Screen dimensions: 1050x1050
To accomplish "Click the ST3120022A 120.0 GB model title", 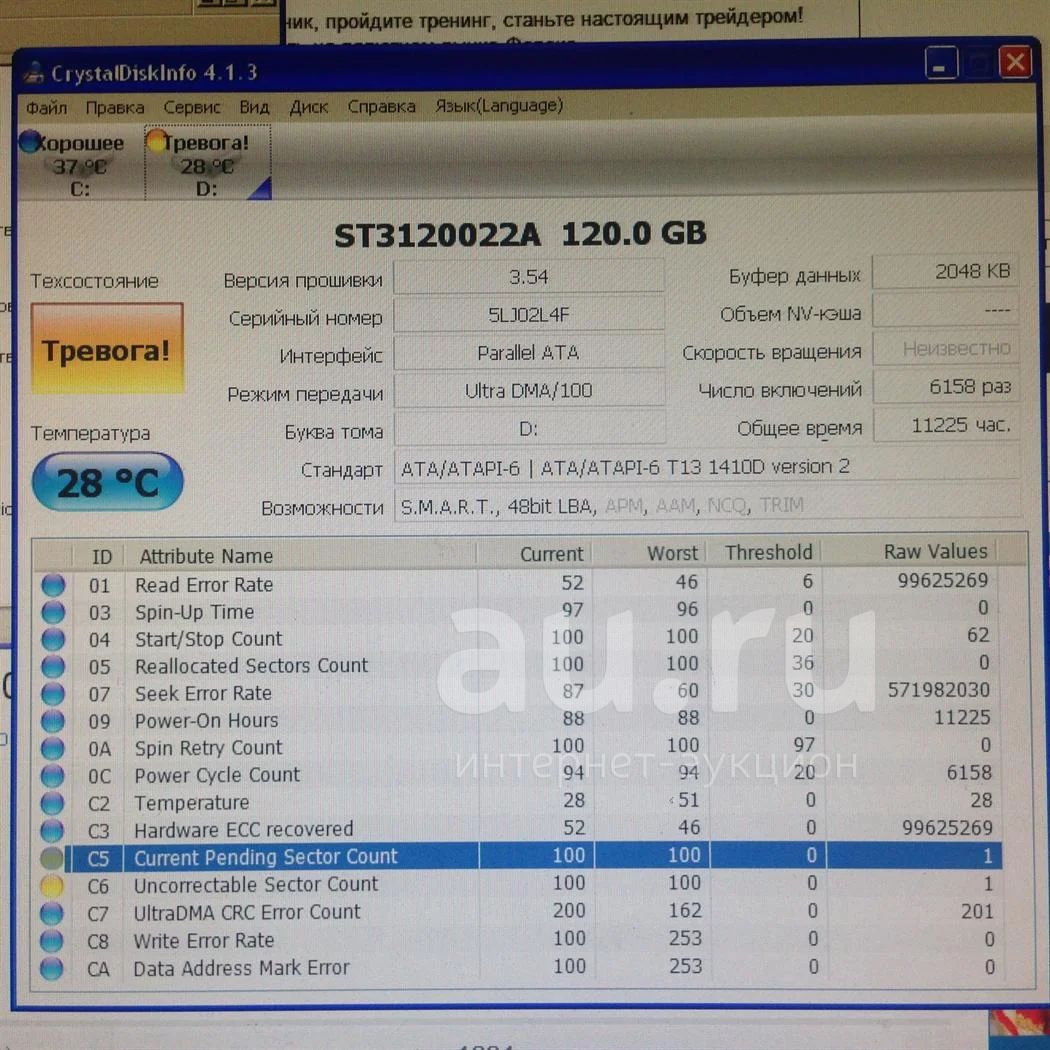I will click(x=520, y=234).
